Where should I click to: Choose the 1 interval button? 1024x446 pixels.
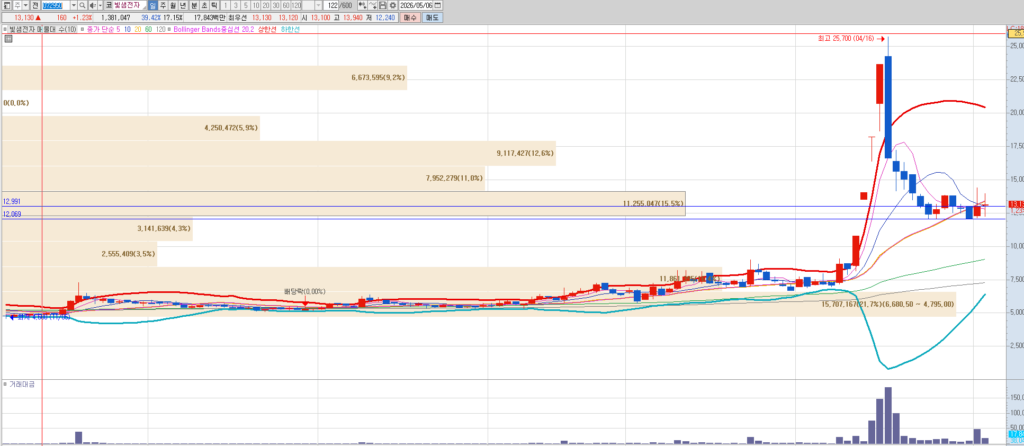(226, 5)
